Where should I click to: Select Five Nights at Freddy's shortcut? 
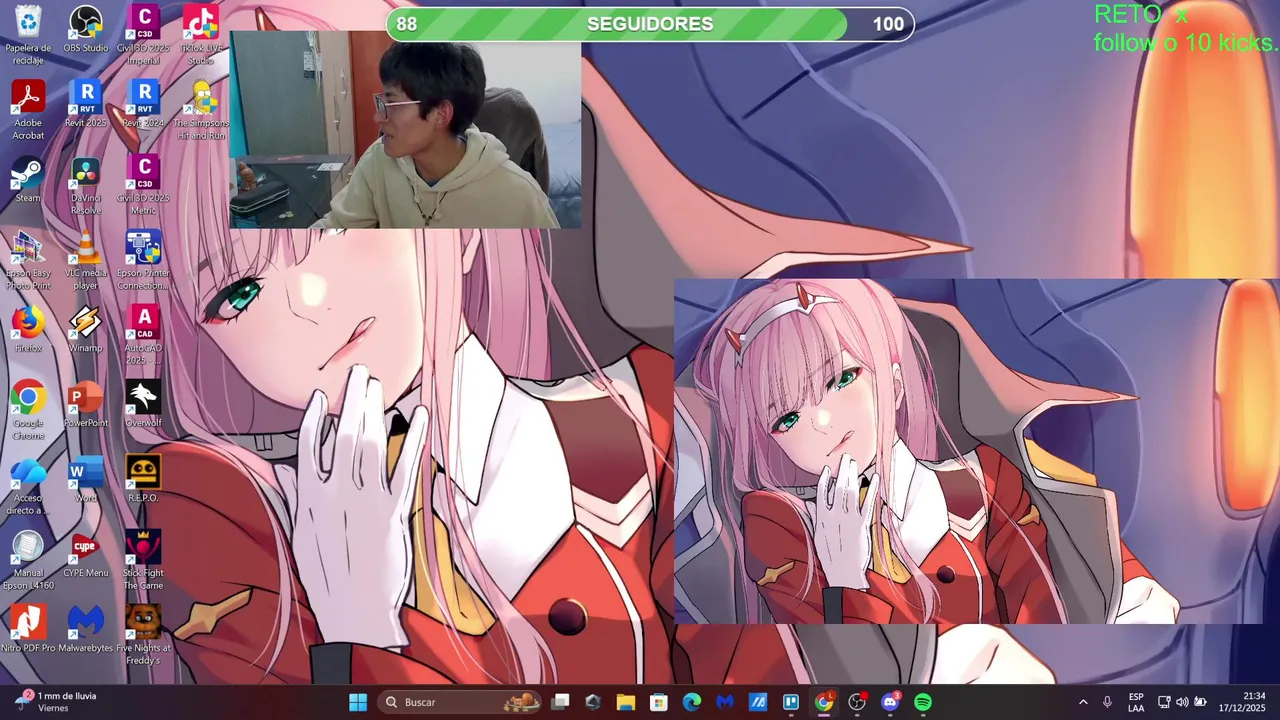pyautogui.click(x=144, y=635)
